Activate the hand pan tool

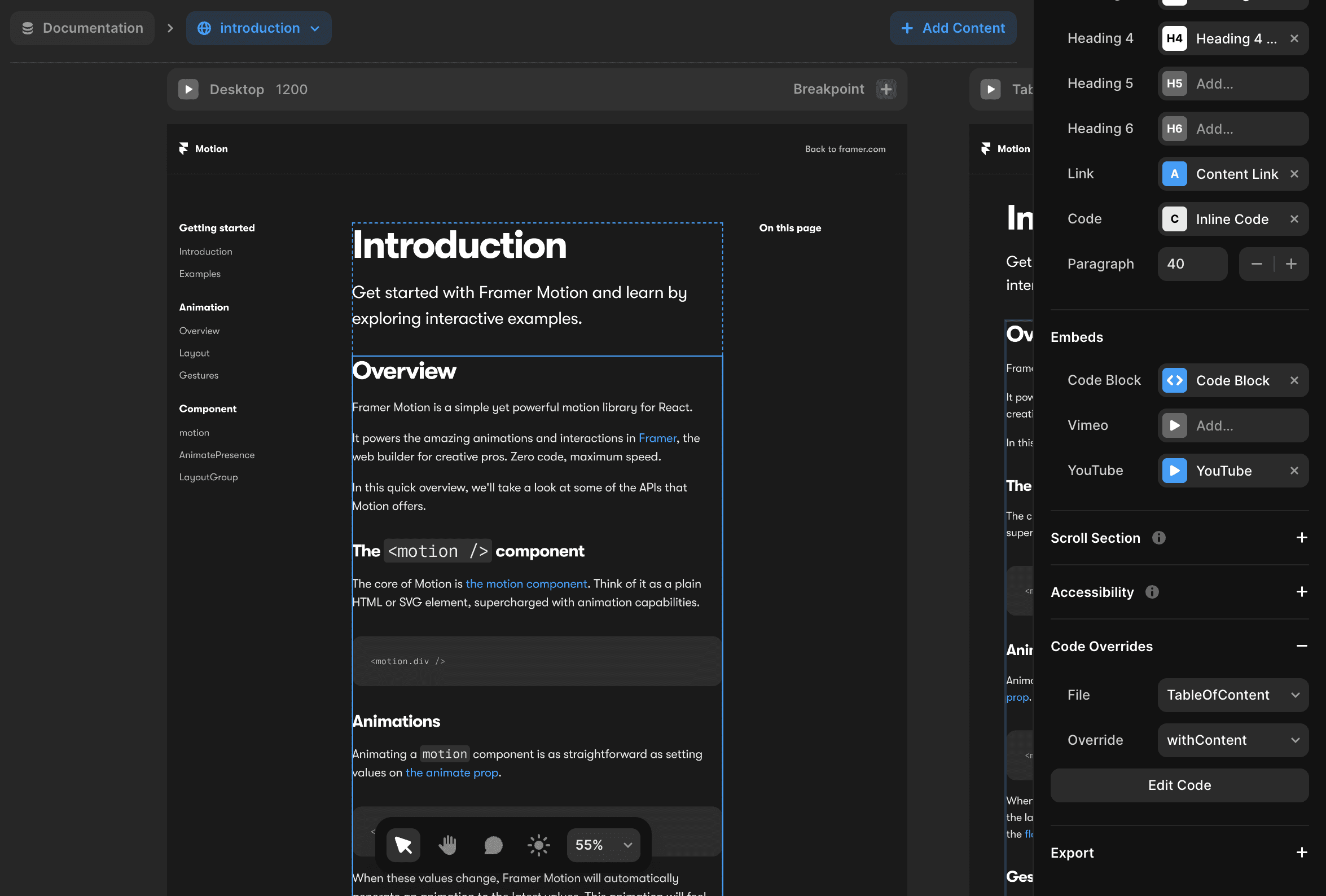[447, 845]
